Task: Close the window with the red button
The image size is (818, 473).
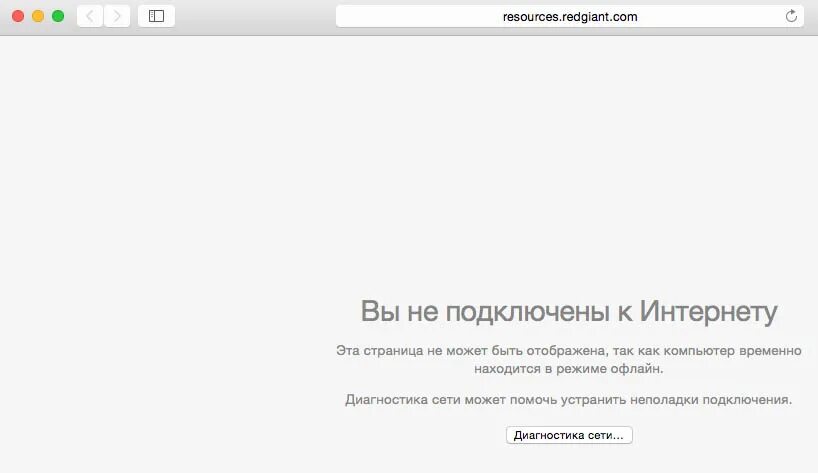Action: point(18,16)
